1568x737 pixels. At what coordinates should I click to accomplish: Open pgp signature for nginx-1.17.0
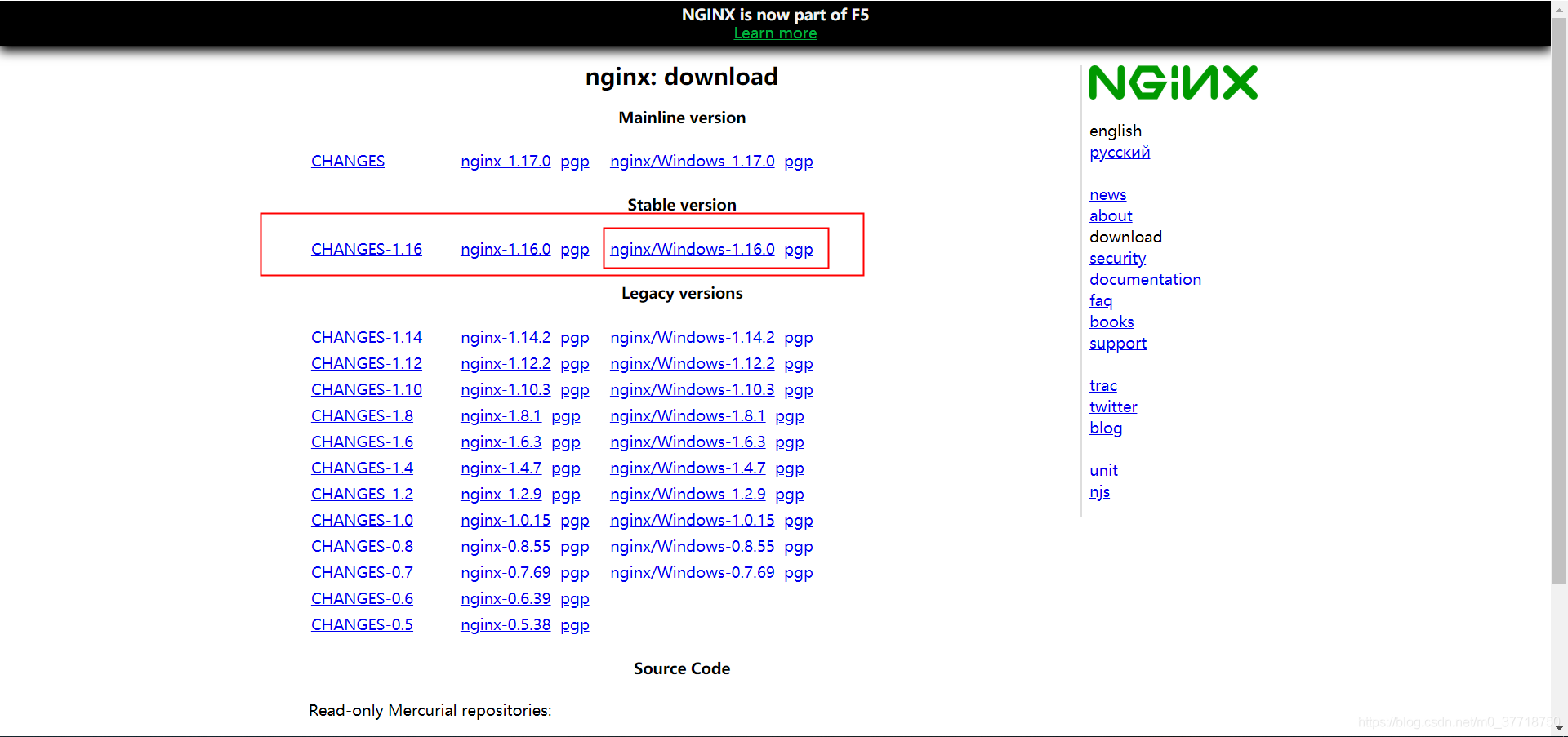(575, 162)
